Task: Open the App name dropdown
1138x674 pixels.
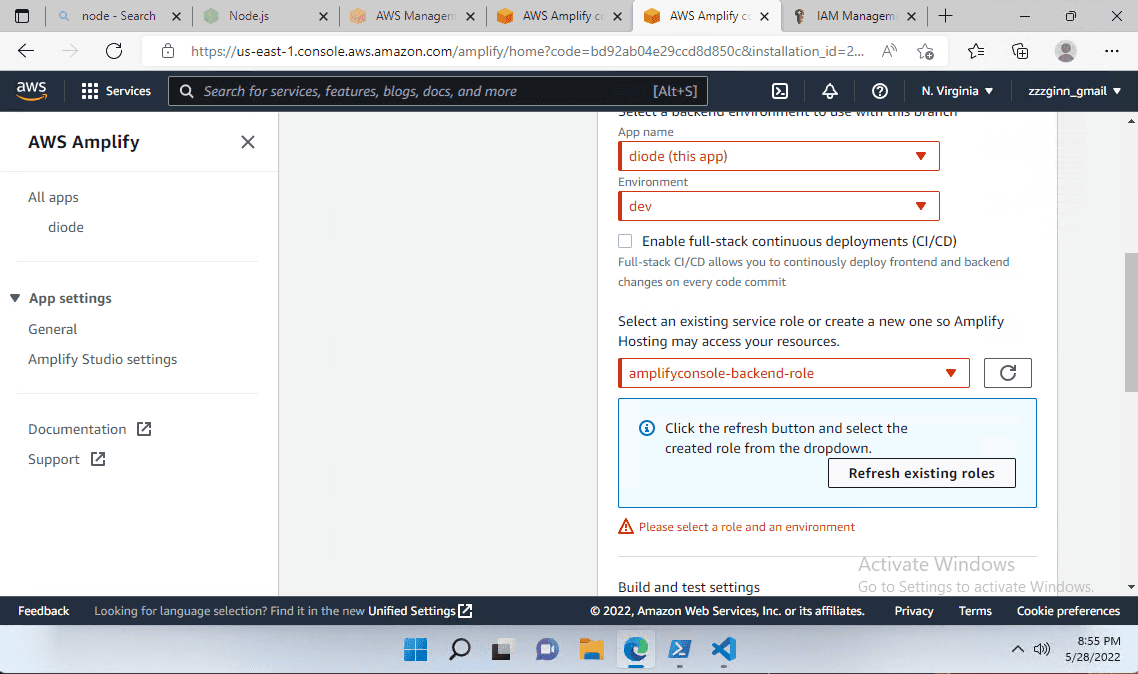Action: tap(779, 156)
